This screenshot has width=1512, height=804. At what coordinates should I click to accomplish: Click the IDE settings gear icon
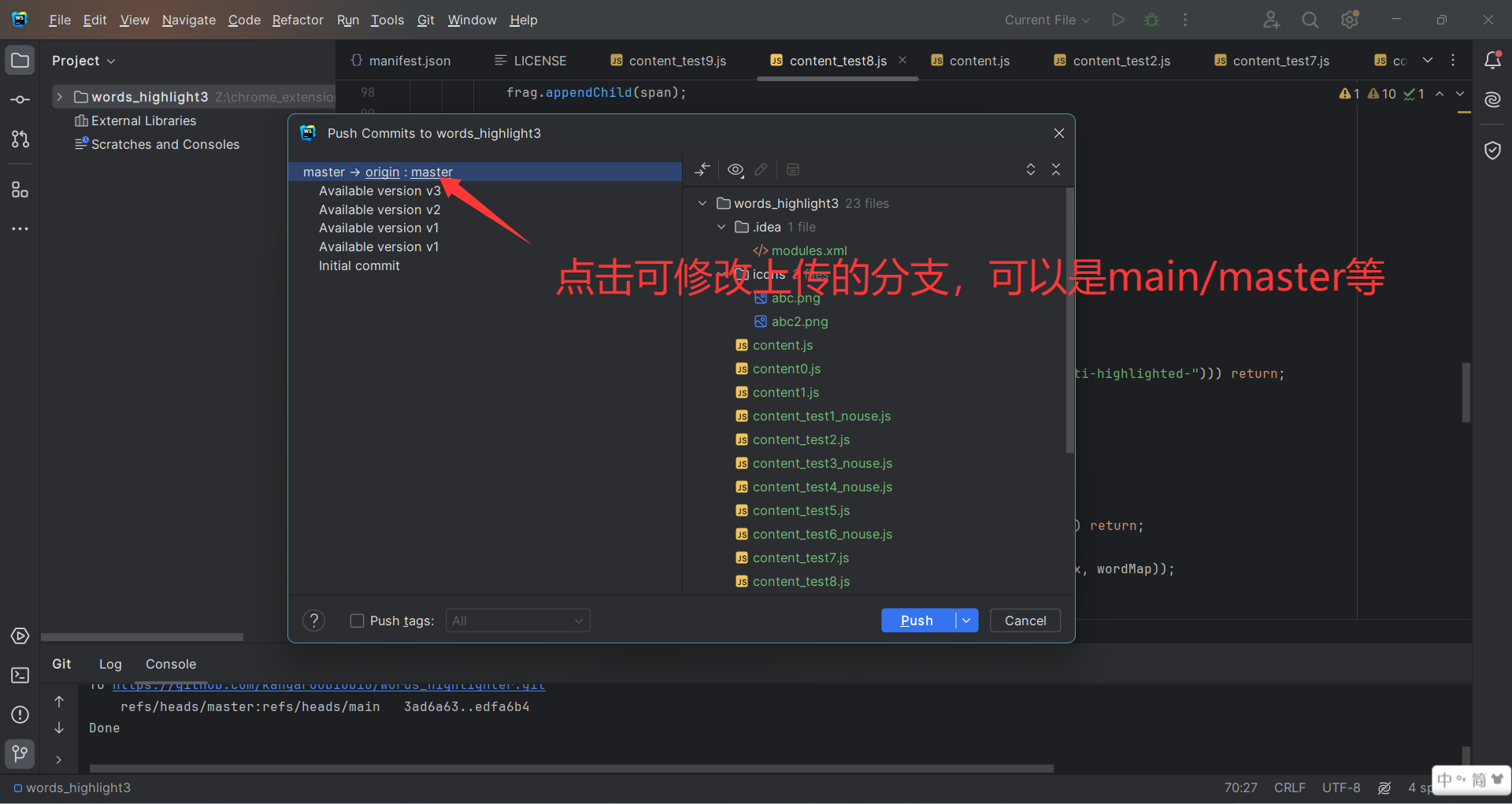[1349, 20]
